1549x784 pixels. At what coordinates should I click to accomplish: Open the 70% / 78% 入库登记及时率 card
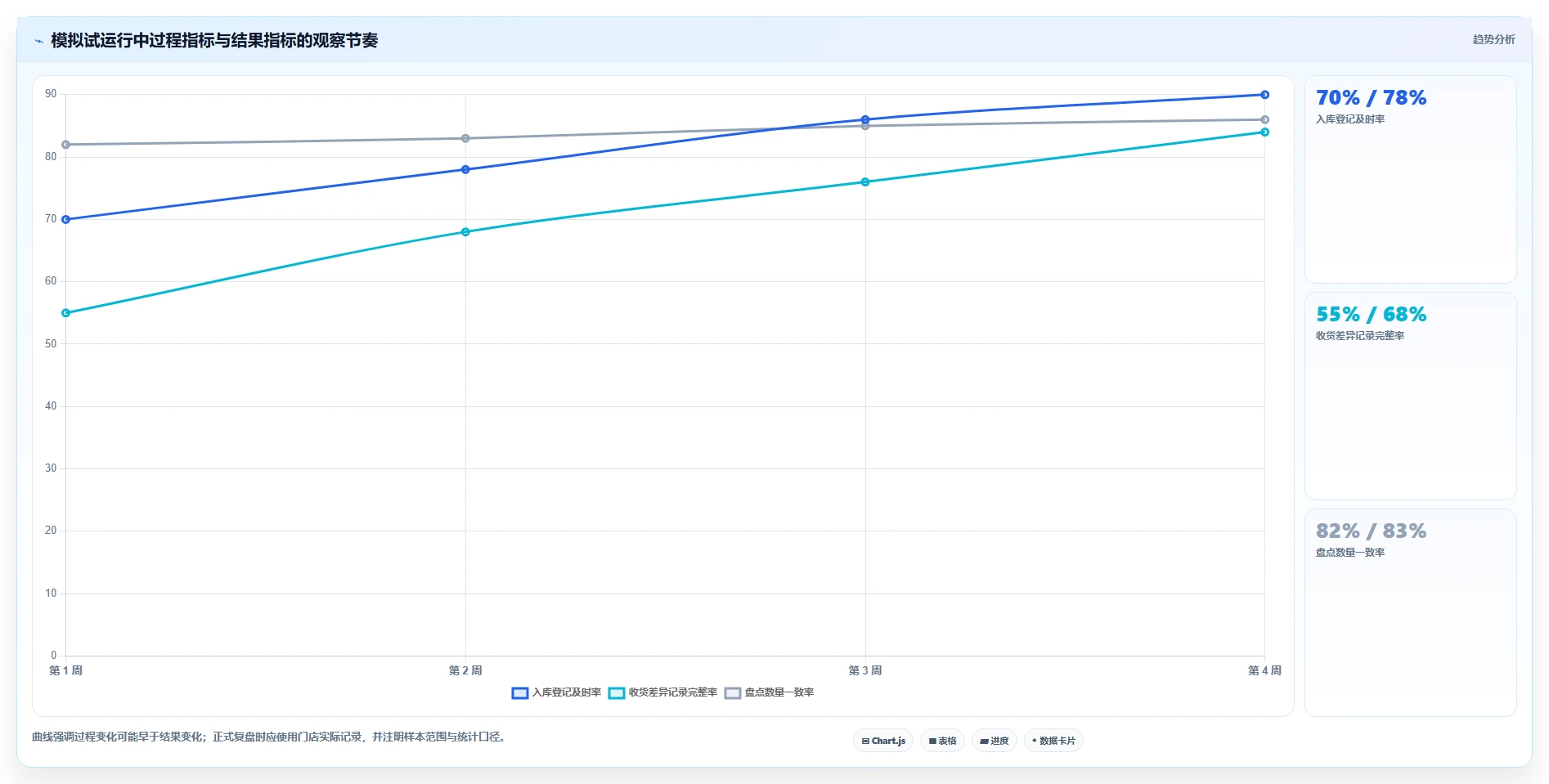coord(1410,180)
